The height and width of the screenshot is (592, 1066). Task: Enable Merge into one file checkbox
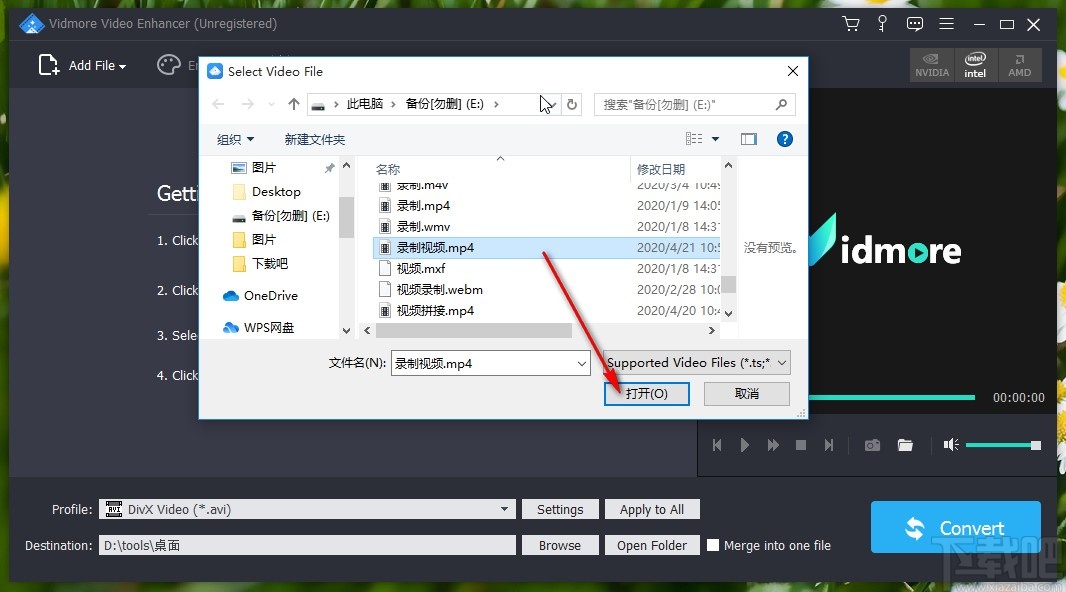[x=713, y=545]
